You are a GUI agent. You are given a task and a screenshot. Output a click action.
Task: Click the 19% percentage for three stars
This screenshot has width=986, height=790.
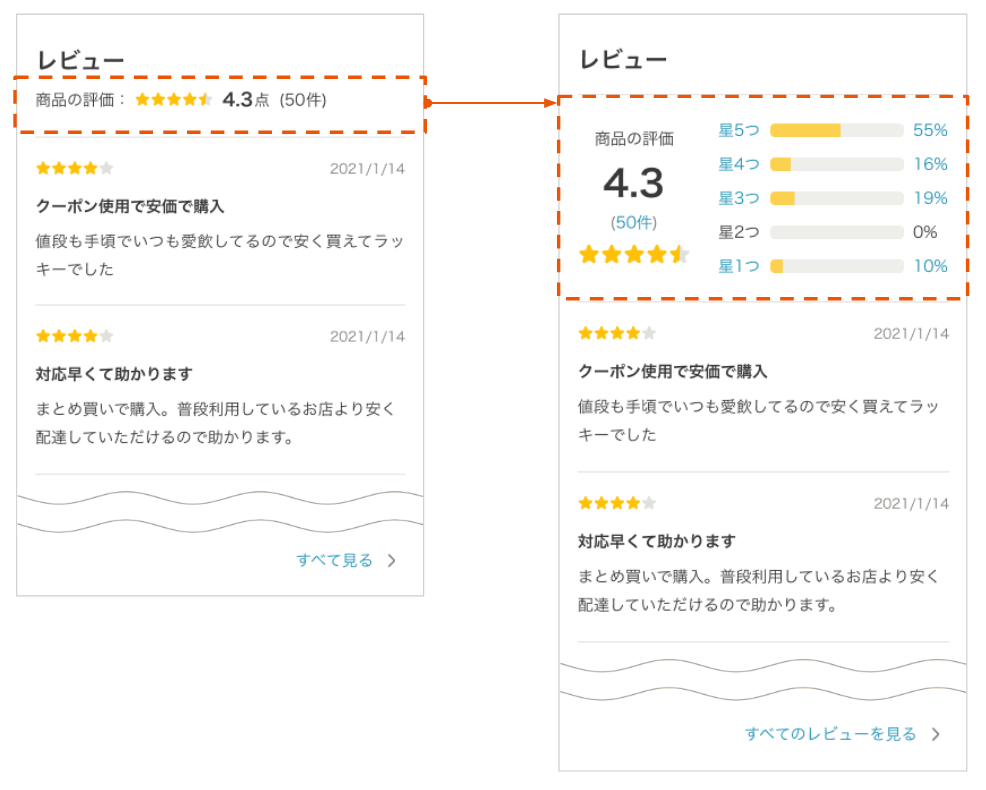pyautogui.click(x=930, y=198)
